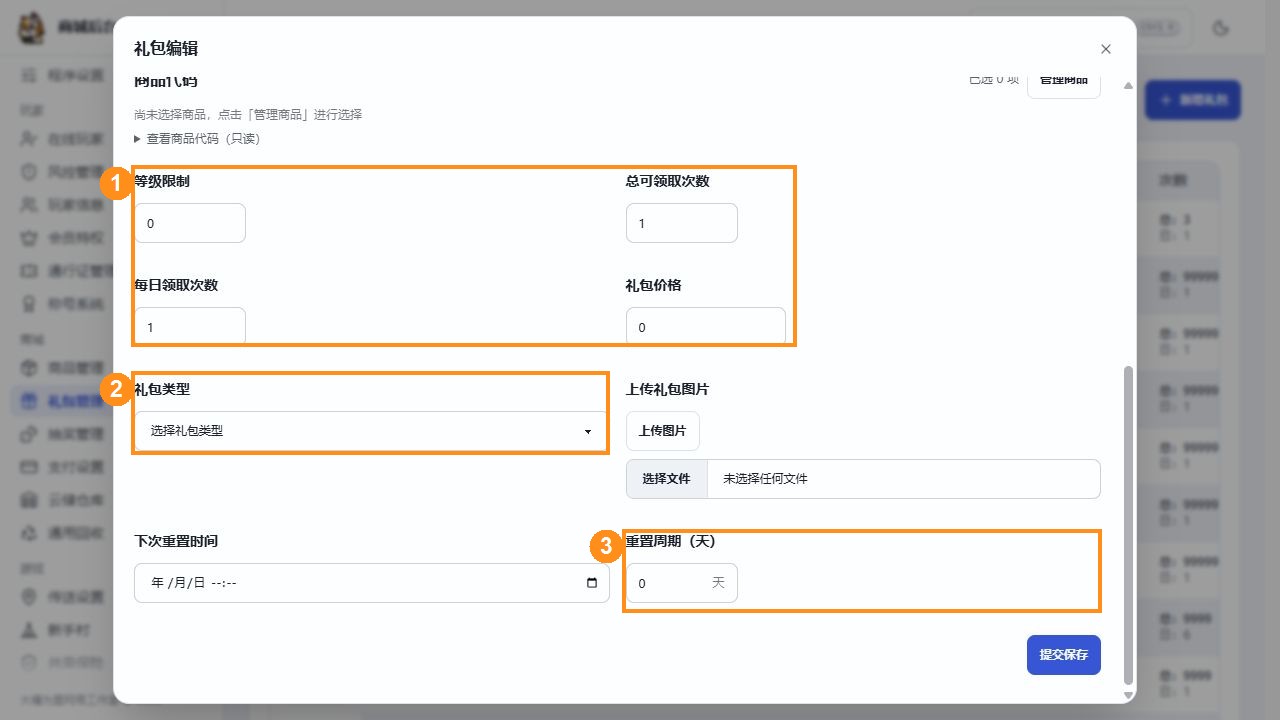Open 通行证管理 icon in sidebar

click(x=29, y=270)
